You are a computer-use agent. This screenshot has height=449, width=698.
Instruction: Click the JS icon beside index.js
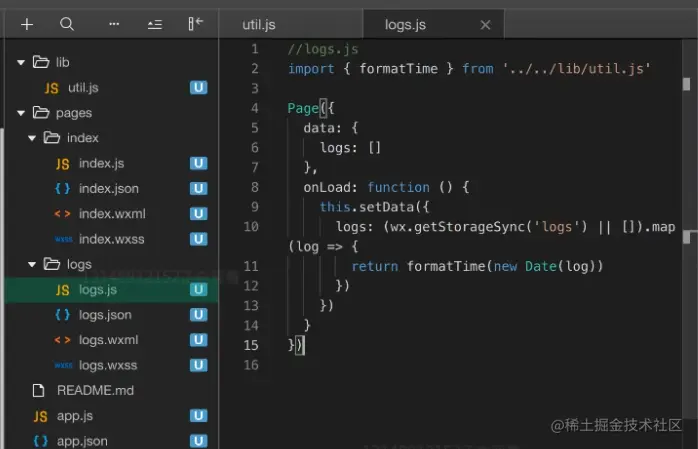click(63, 164)
